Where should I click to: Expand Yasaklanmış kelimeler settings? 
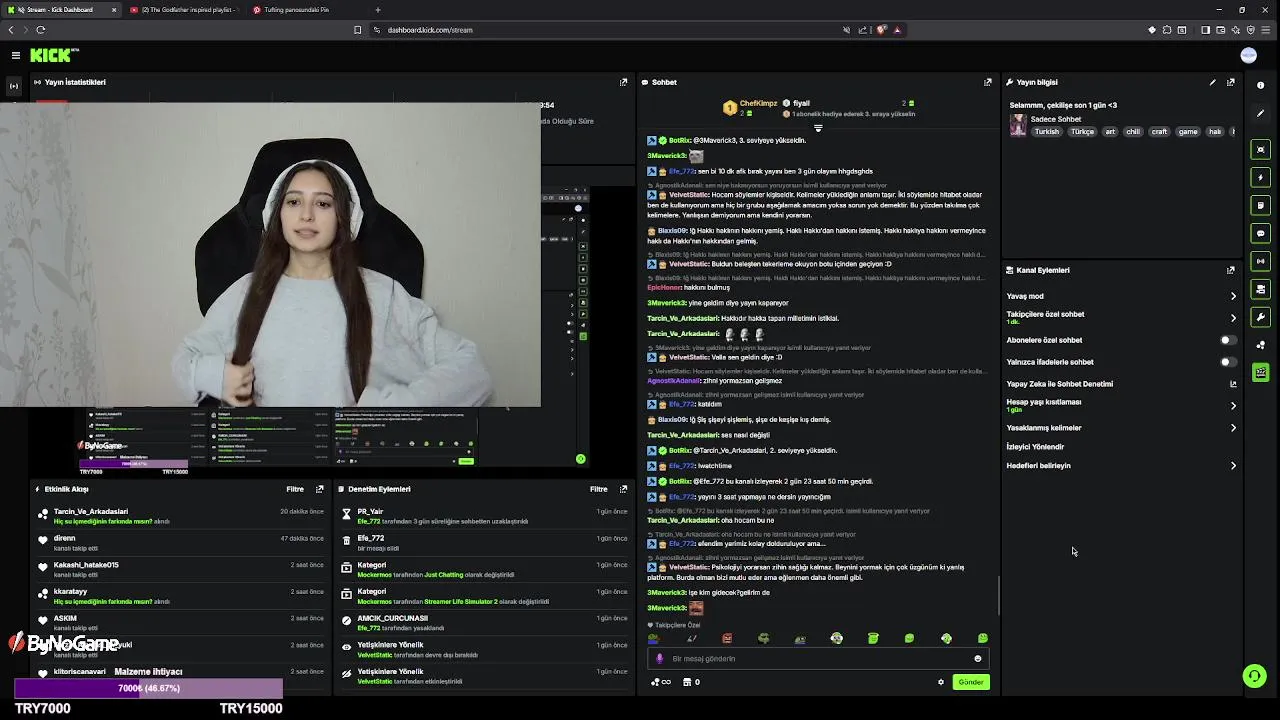tap(1232, 428)
